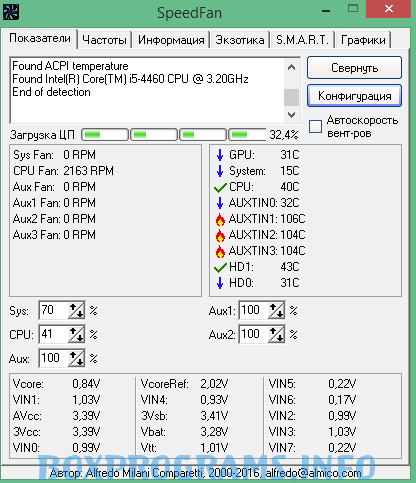Click the alfredo@almico.com author text
The width and height of the screenshot is (416, 483).
pos(314,473)
